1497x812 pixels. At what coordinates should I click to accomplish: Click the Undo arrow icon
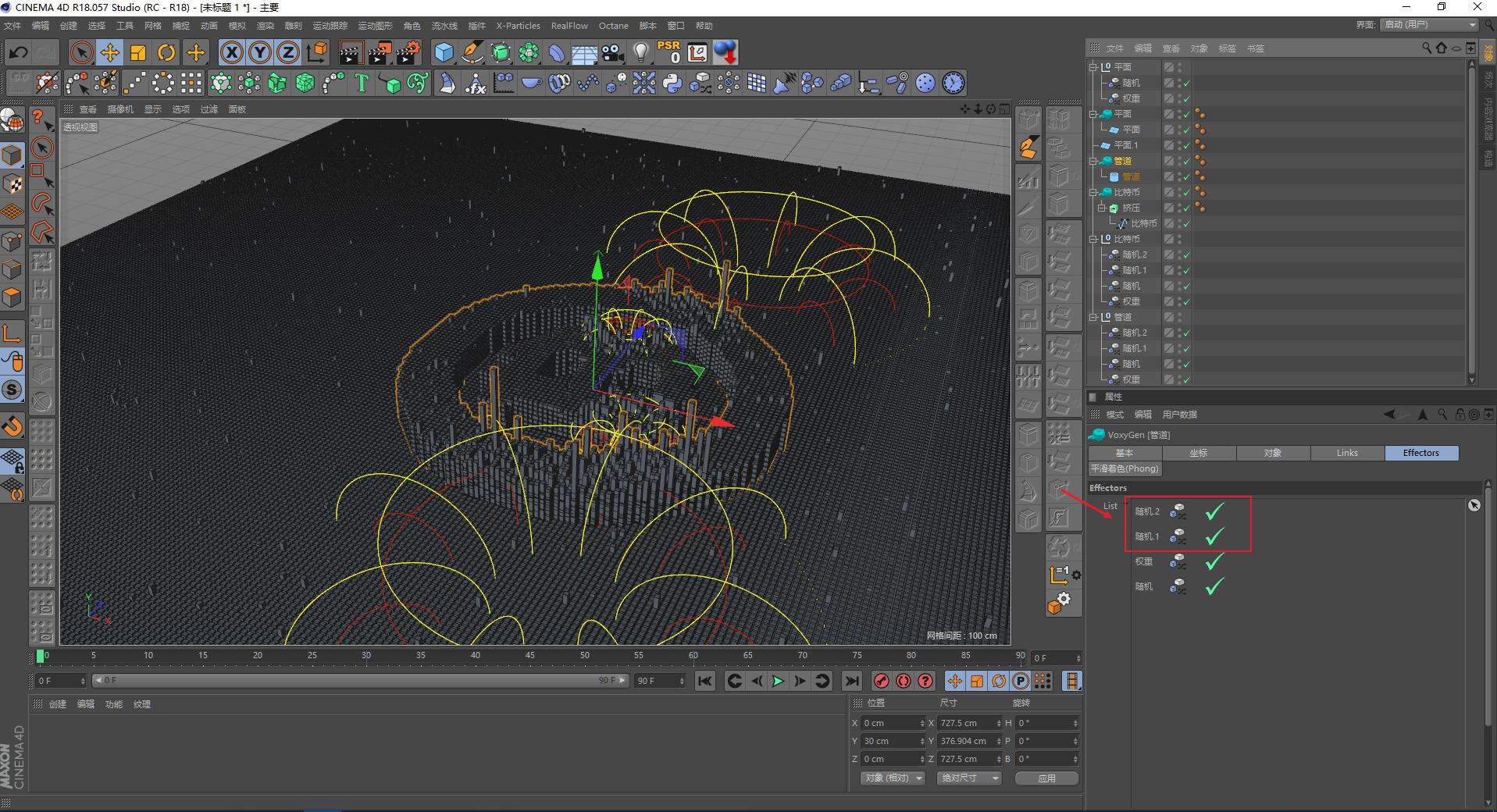[x=19, y=53]
